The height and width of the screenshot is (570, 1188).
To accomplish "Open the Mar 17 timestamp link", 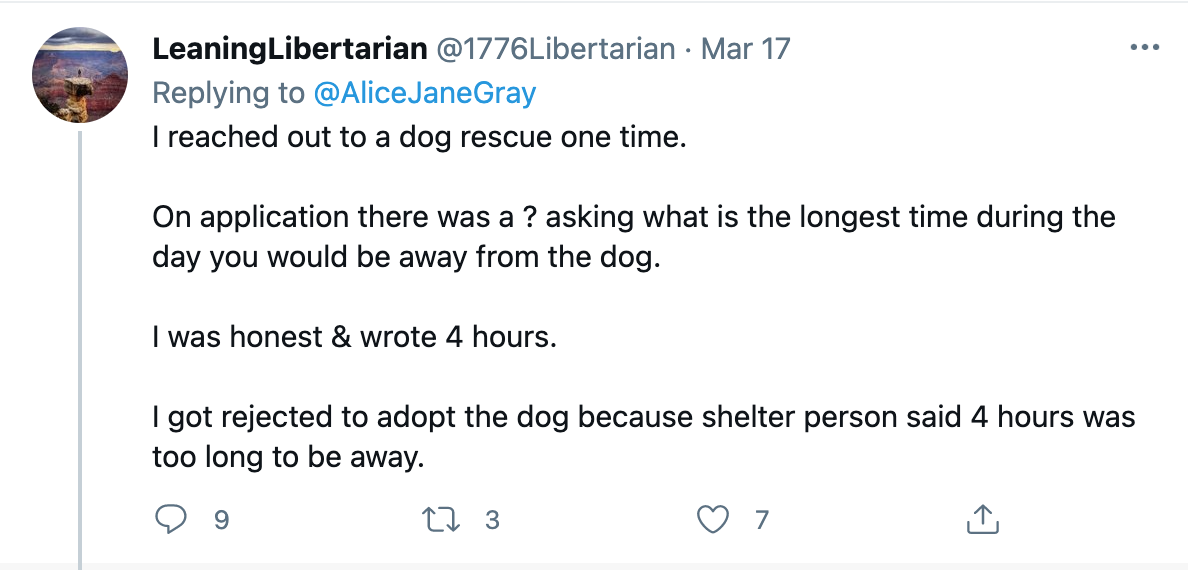I will click(x=746, y=49).
